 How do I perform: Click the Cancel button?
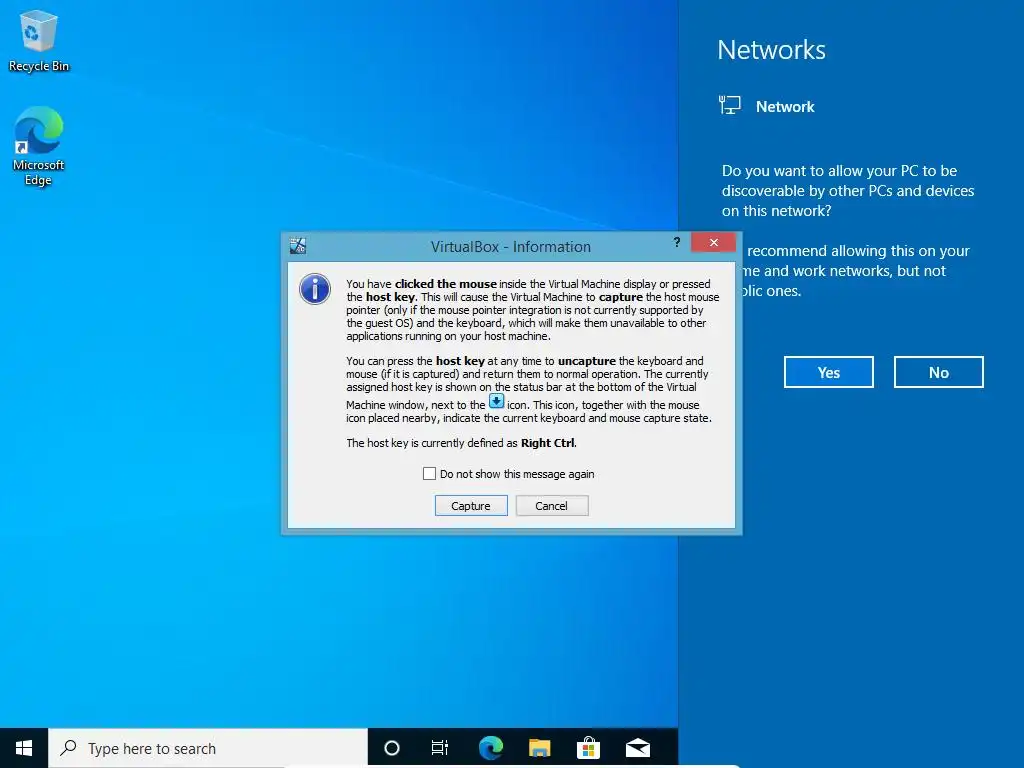point(552,505)
